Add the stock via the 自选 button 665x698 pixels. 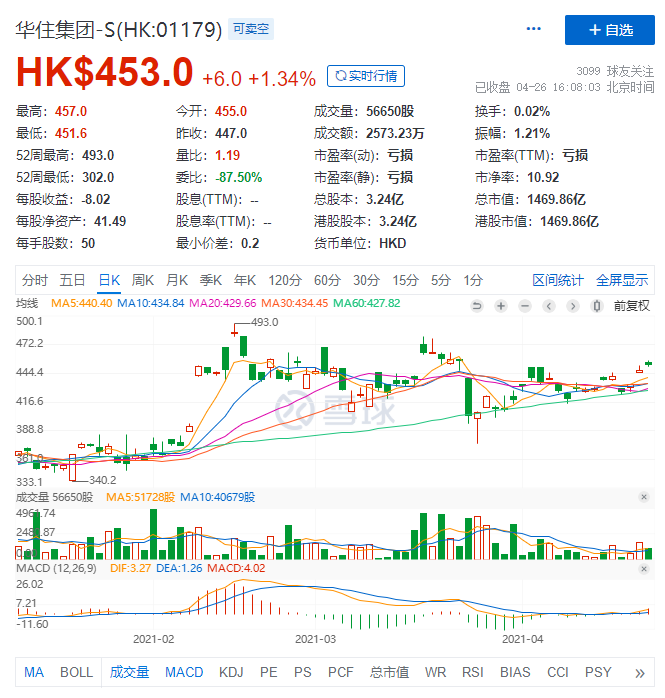[609, 30]
